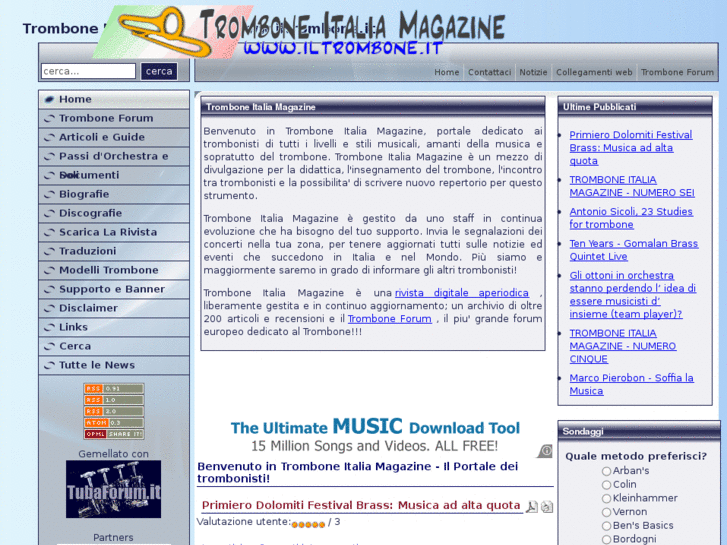
Task: Open Supporto e Banner sidebar item
Action: coord(114,289)
